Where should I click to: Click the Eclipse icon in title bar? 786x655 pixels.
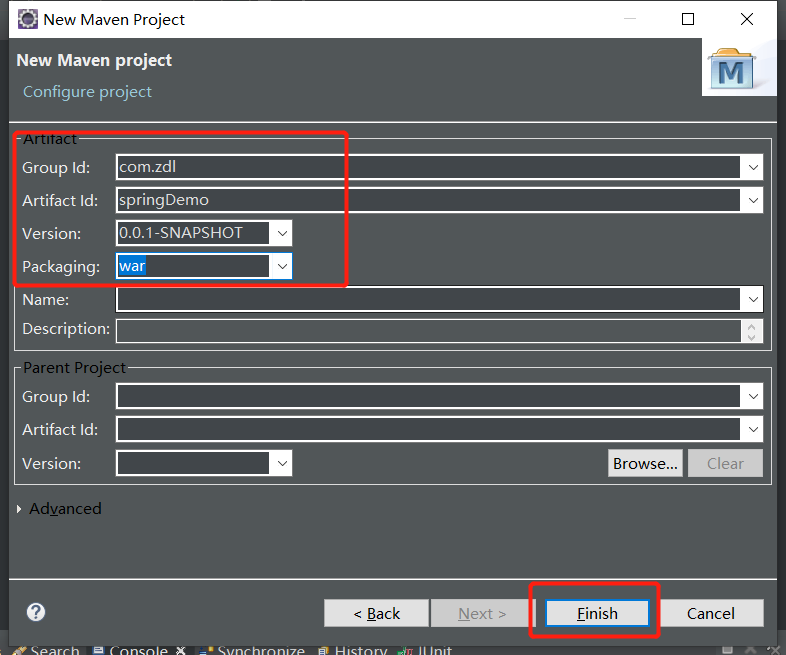[x=28, y=19]
